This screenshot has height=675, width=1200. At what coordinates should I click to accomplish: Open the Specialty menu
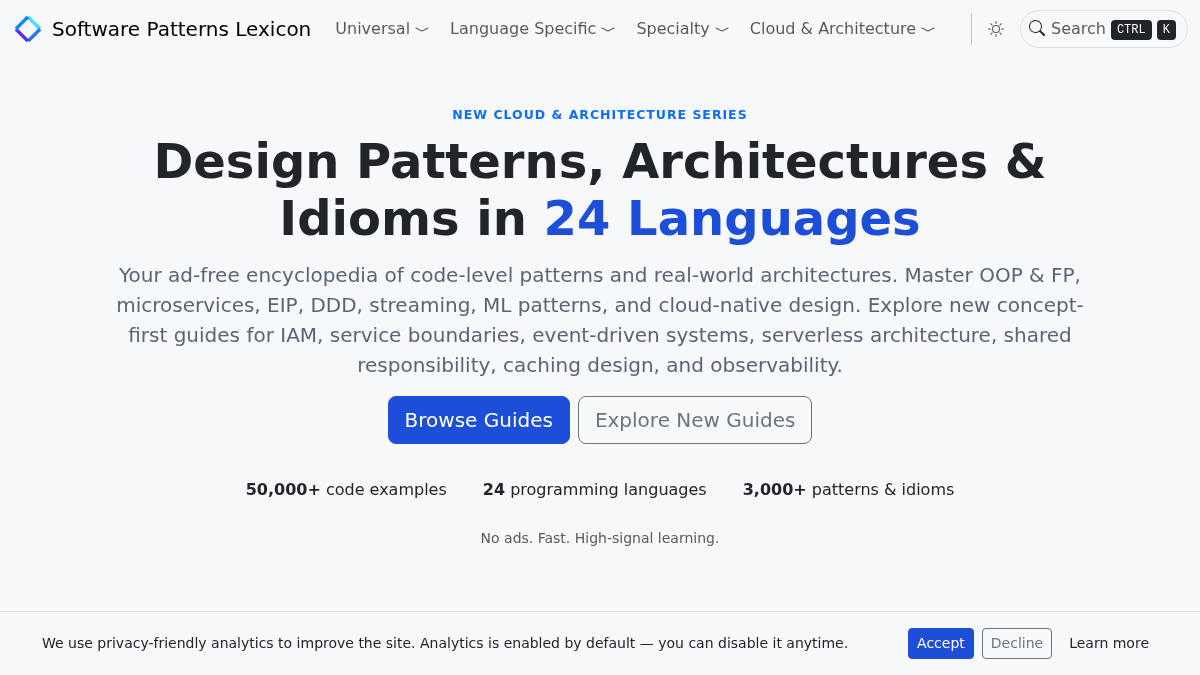pyautogui.click(x=682, y=29)
